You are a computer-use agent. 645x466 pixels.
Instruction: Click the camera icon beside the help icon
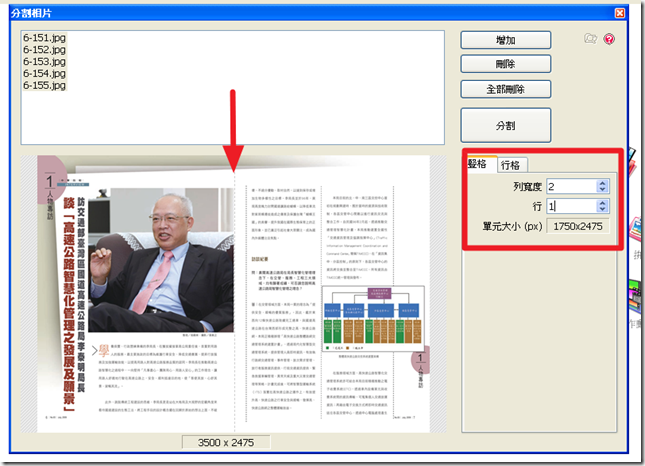(591, 39)
